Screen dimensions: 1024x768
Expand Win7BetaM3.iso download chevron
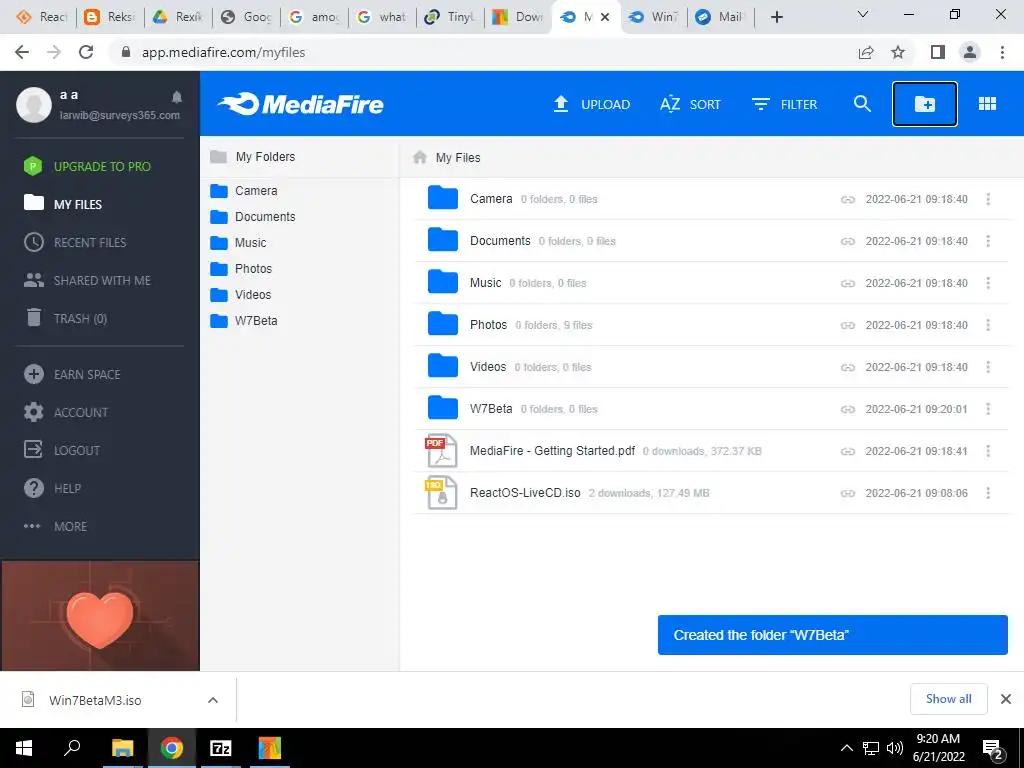pos(213,700)
